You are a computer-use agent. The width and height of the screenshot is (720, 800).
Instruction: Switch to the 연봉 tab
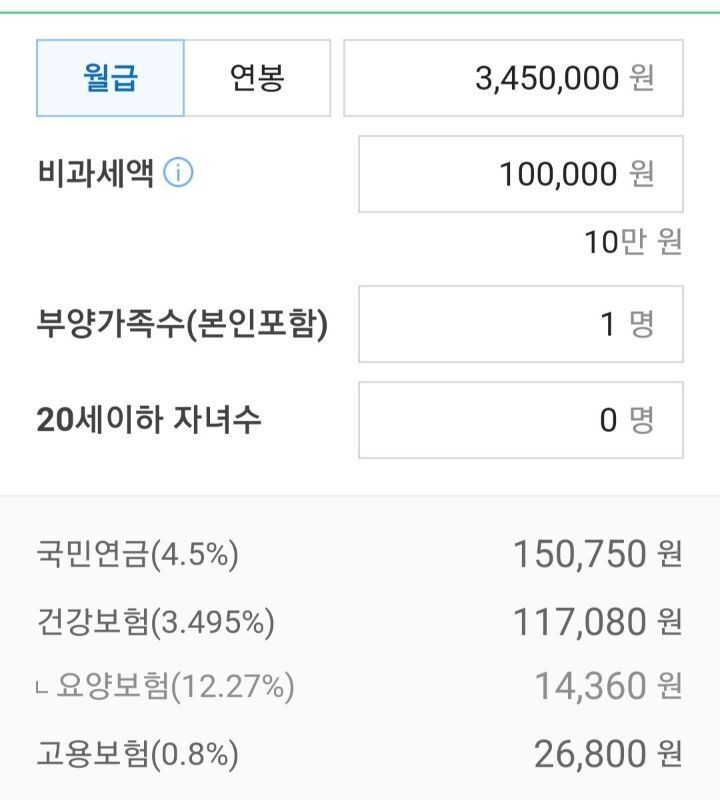click(257, 78)
